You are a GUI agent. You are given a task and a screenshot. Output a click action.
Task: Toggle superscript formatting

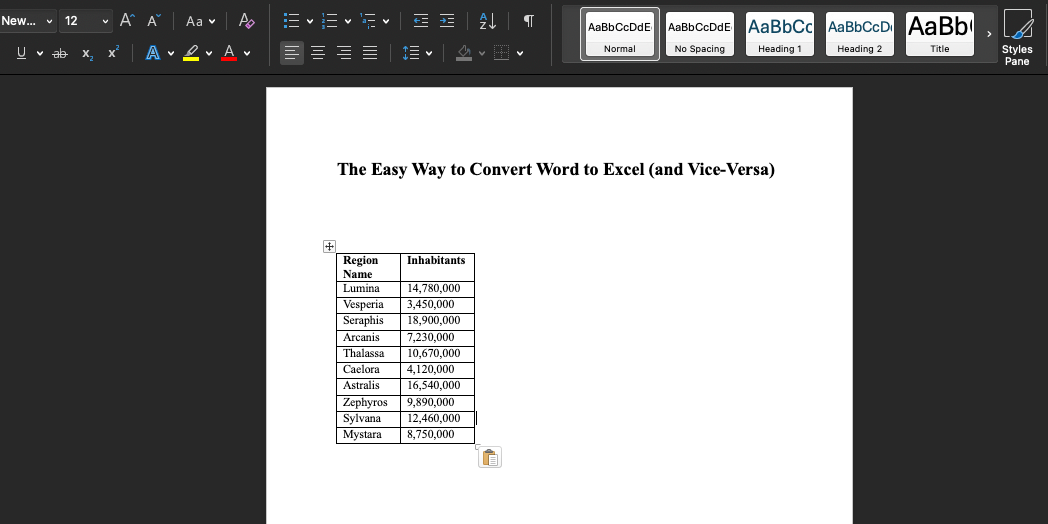(114, 53)
